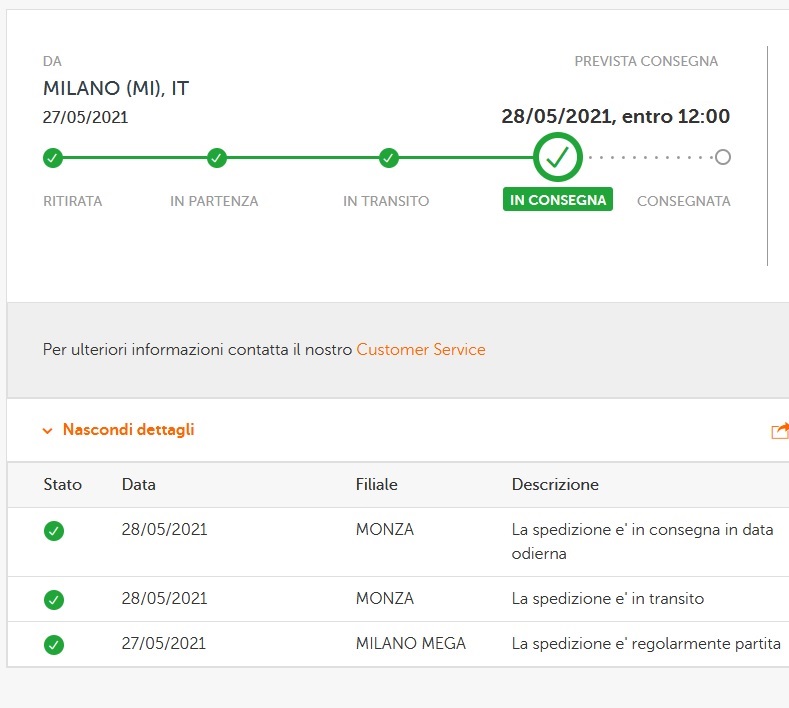Click the dotted progress segment before Consegnata
The image size is (789, 708).
click(650, 157)
